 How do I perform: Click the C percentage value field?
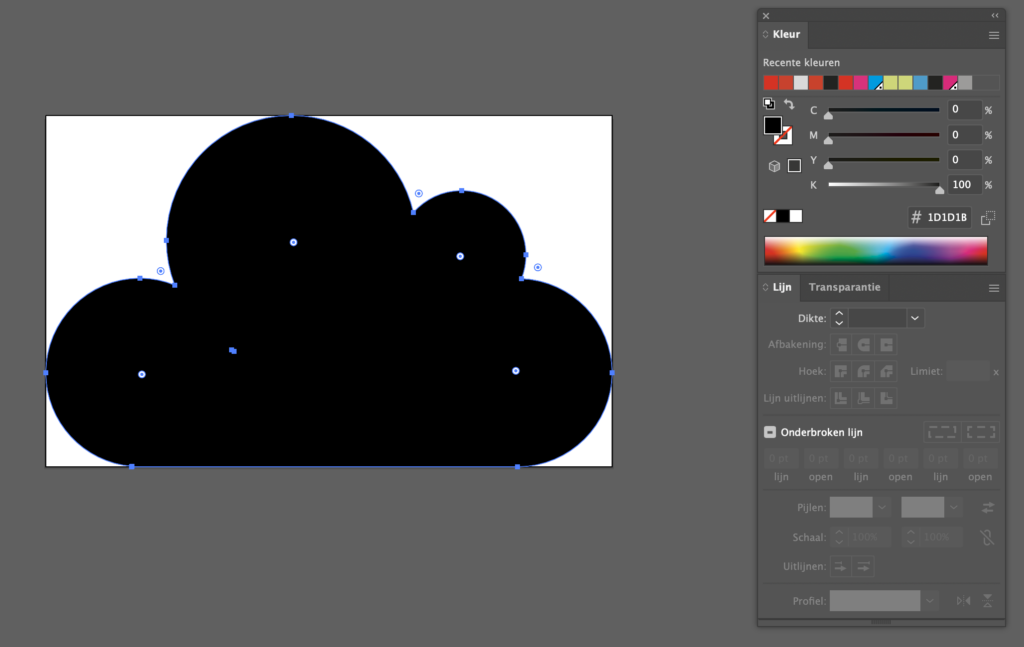964,110
